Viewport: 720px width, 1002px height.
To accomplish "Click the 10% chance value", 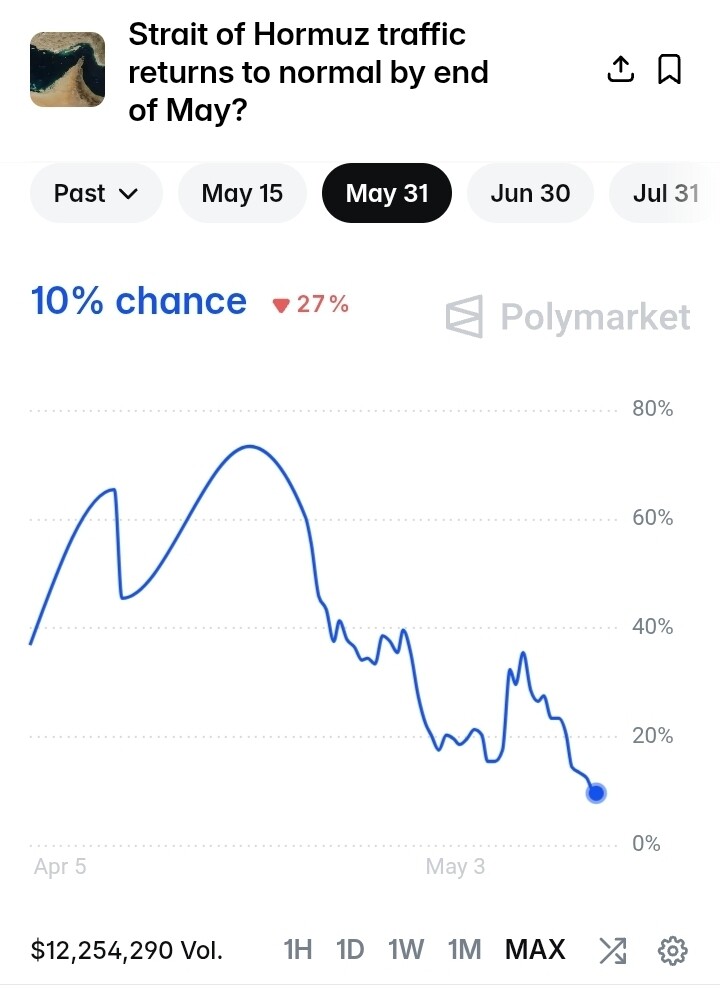I will point(139,301).
